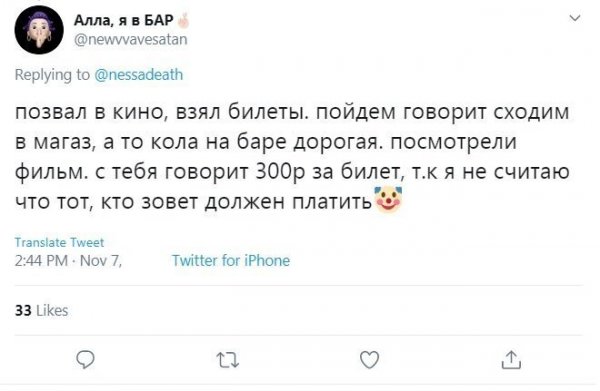This screenshot has width=600, height=391.
Task: Open the Twitter for iPhone source link
Action: click(x=231, y=261)
